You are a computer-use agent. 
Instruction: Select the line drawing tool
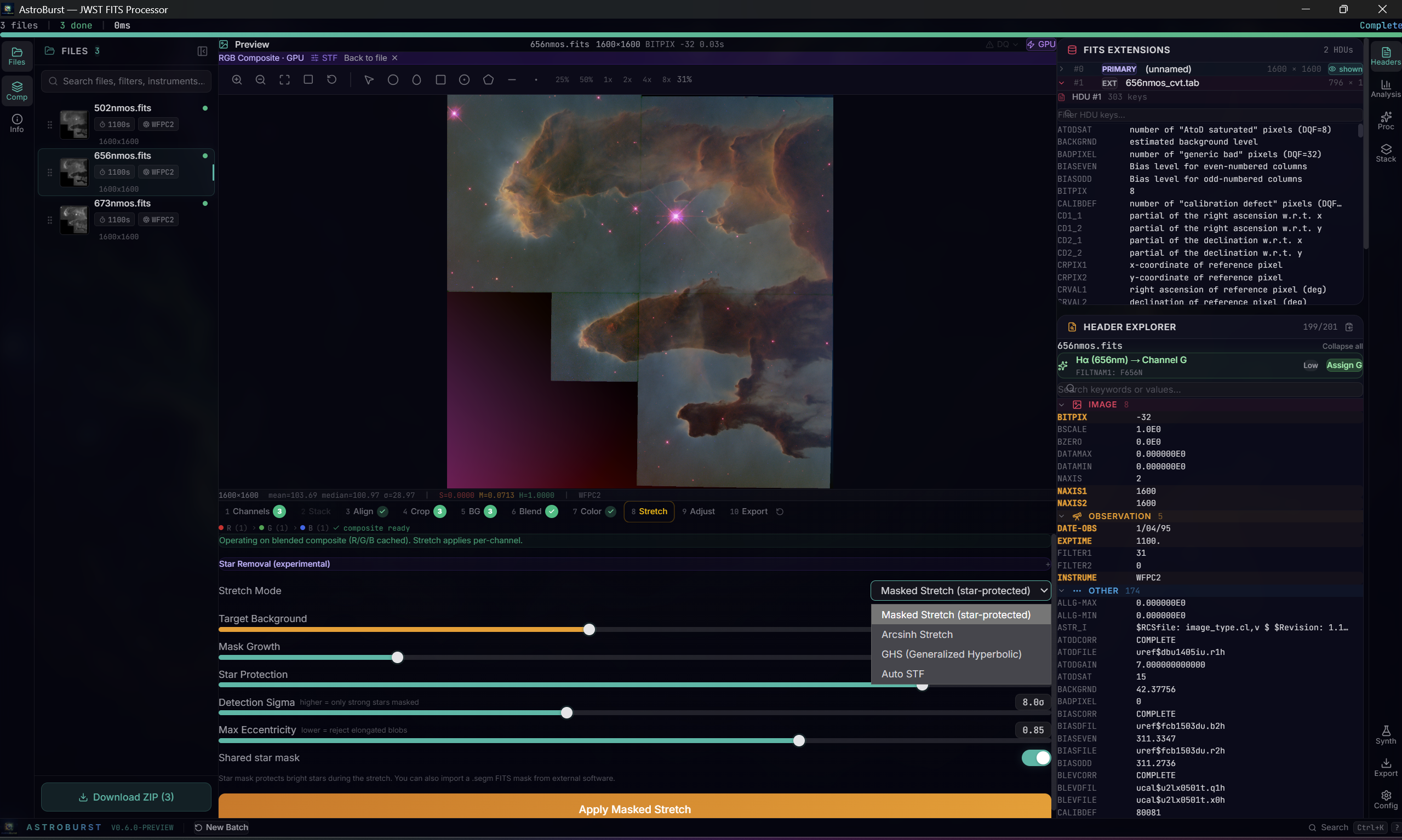click(512, 80)
